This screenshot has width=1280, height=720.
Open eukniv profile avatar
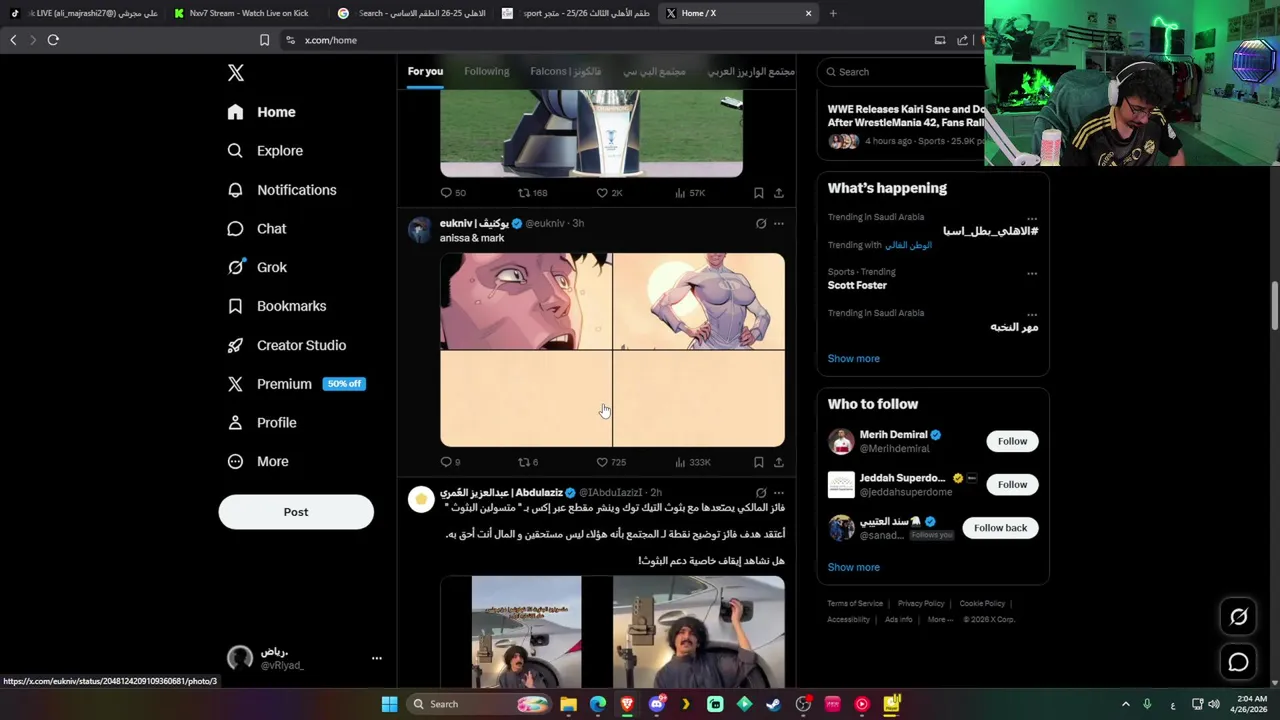coord(420,230)
